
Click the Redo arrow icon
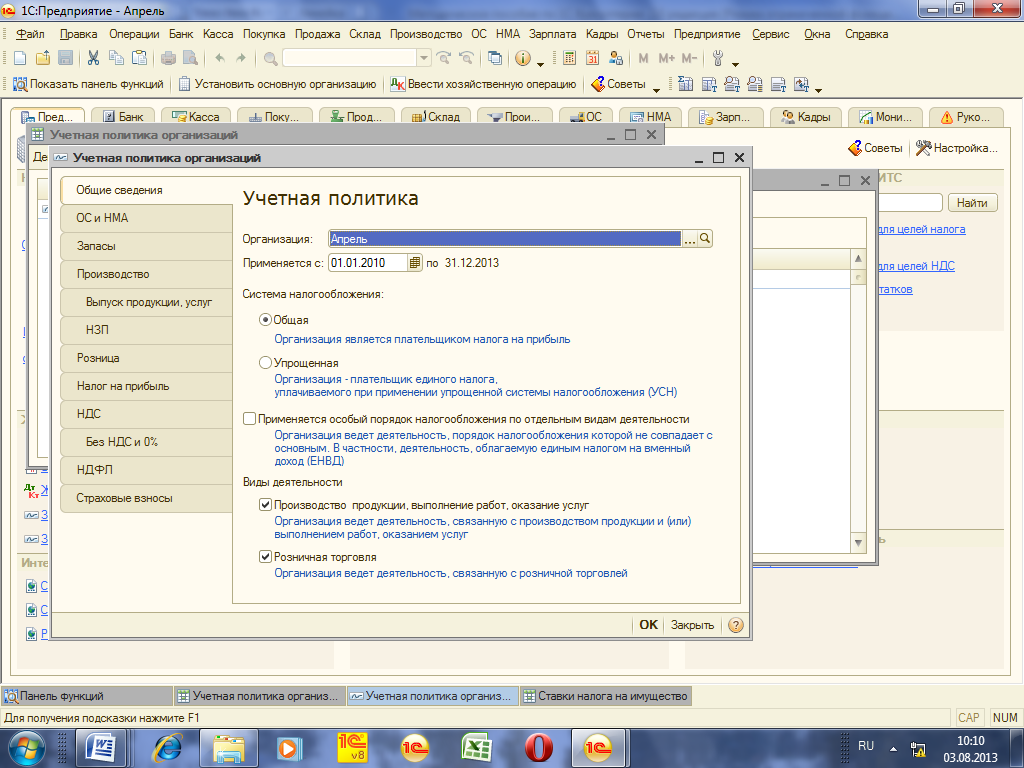pyautogui.click(x=241, y=58)
